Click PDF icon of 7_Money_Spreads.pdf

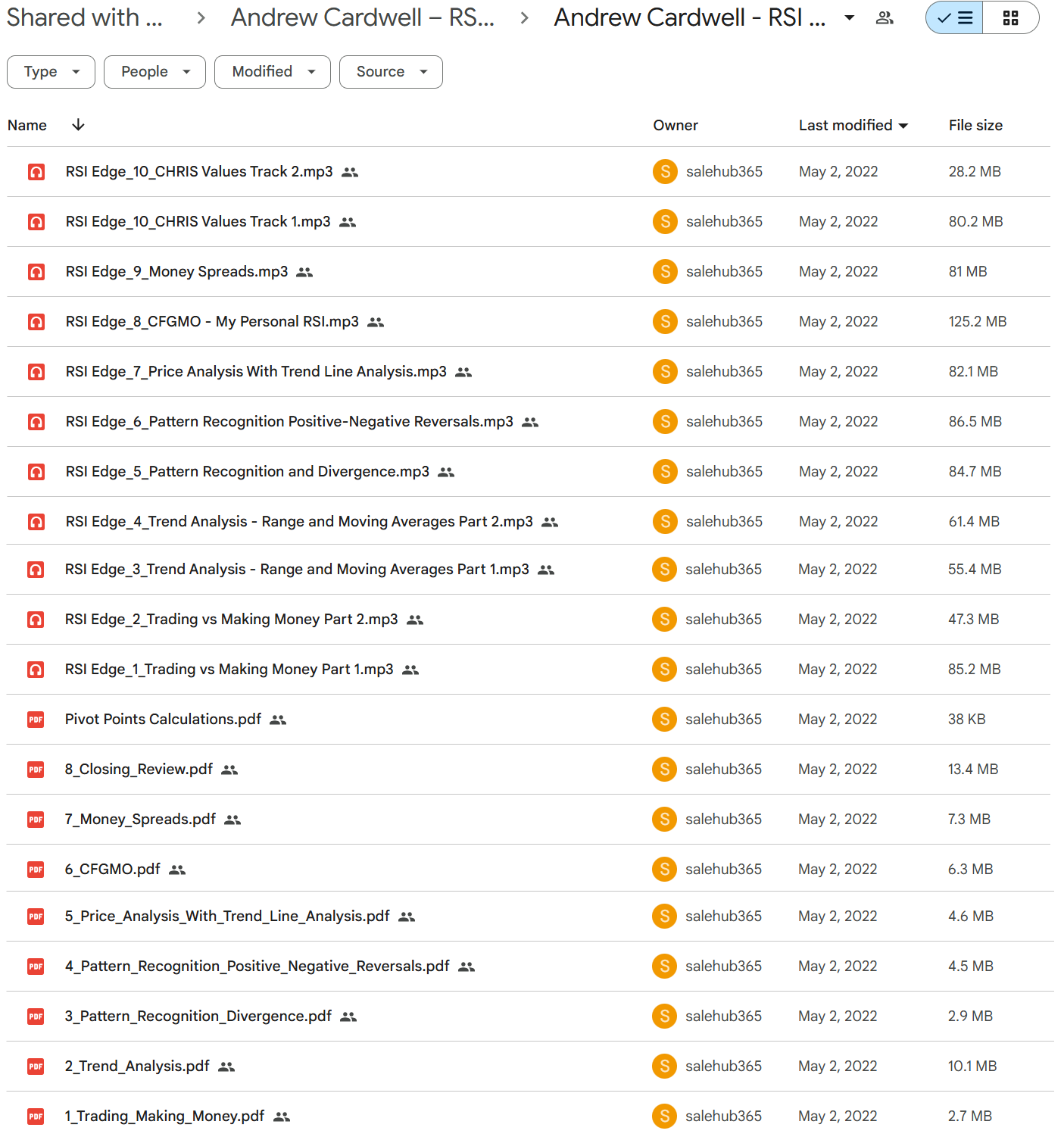pos(36,820)
